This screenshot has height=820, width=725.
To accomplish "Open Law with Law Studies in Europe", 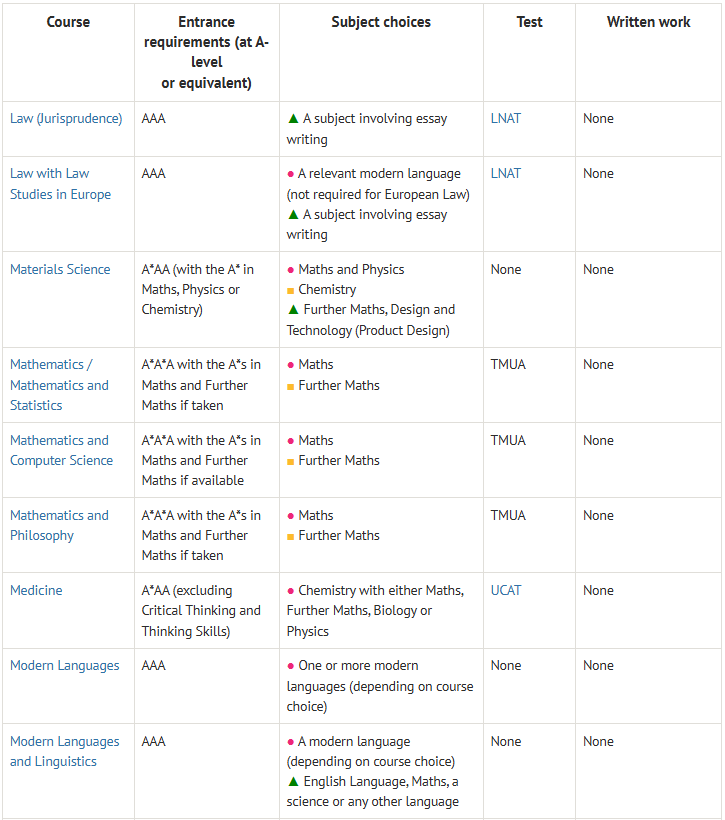I will 60,184.
